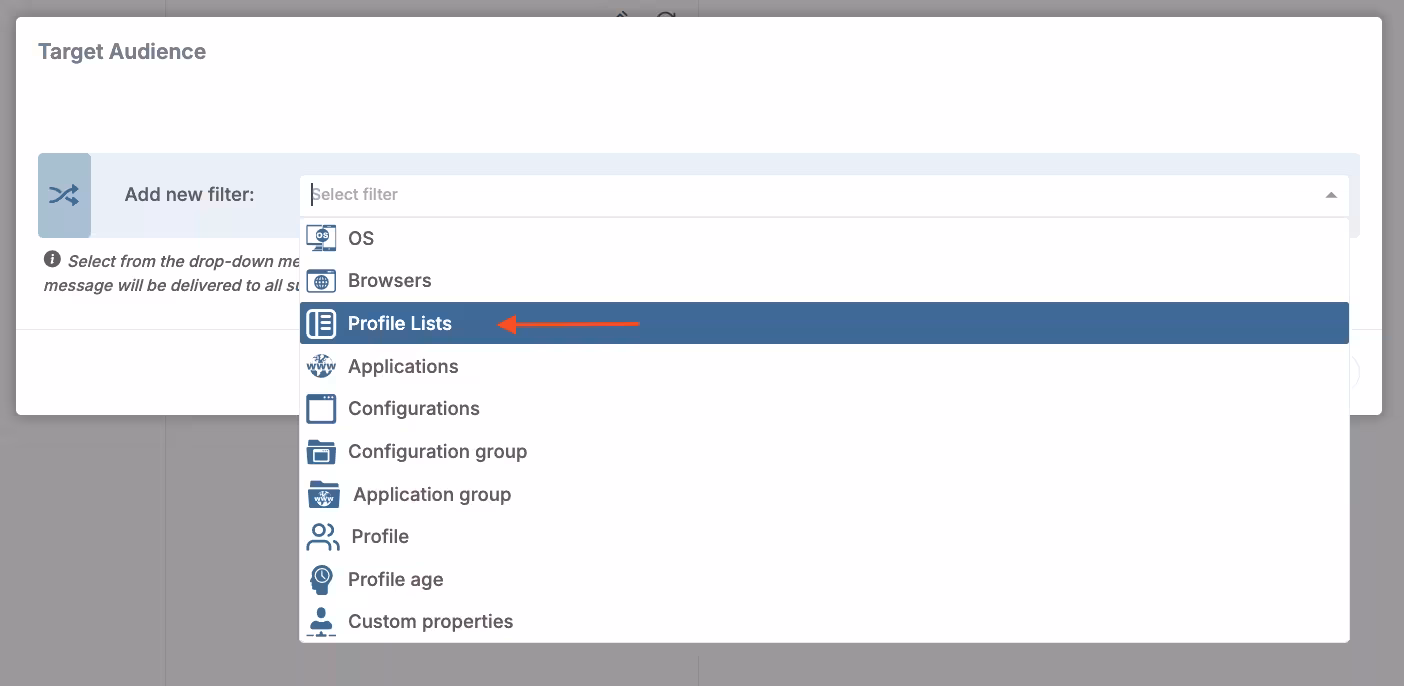Click the OS monitor icon
The height and width of the screenshot is (686, 1404).
(321, 238)
